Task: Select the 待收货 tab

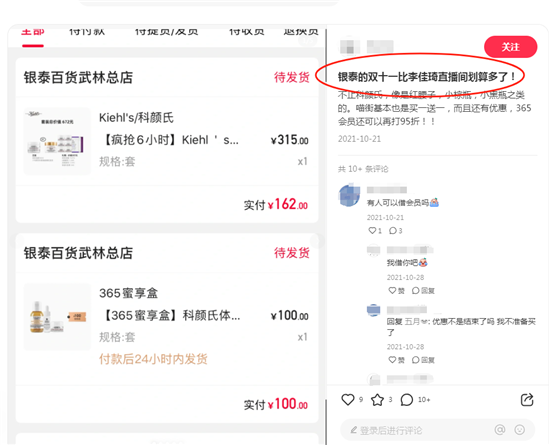Action: tap(247, 32)
